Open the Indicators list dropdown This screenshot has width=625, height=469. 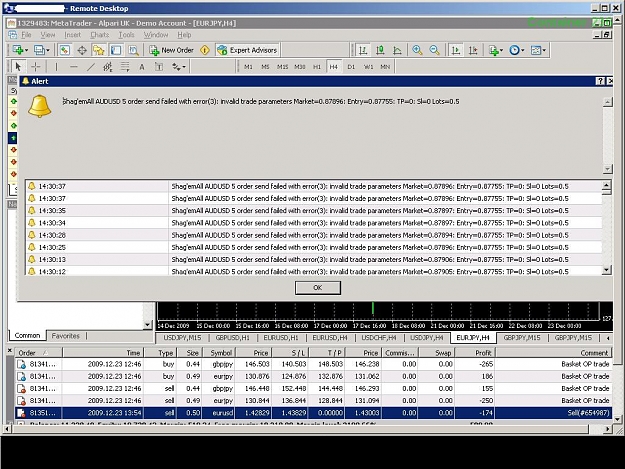point(496,50)
